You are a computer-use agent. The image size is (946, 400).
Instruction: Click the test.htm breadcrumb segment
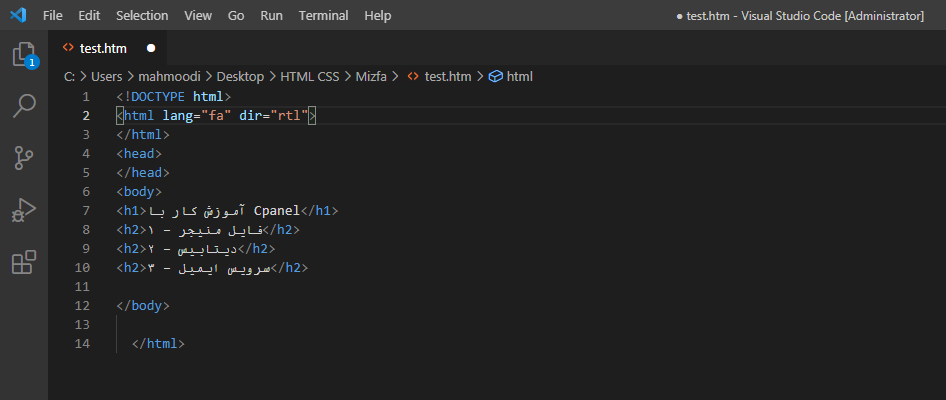tap(448, 77)
